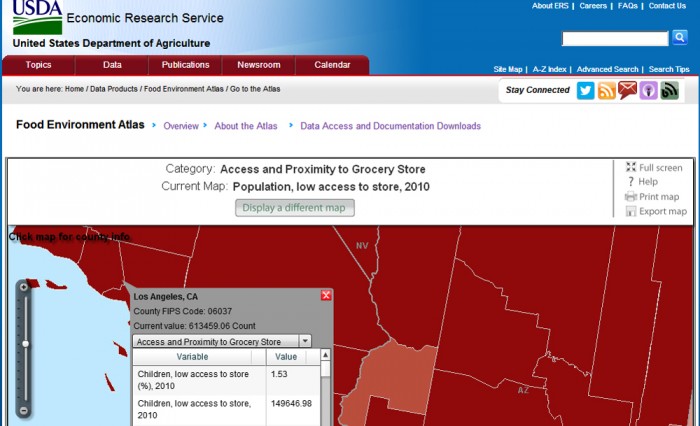The image size is (700, 426).
Task: Click Display a different map button
Action: click(295, 208)
